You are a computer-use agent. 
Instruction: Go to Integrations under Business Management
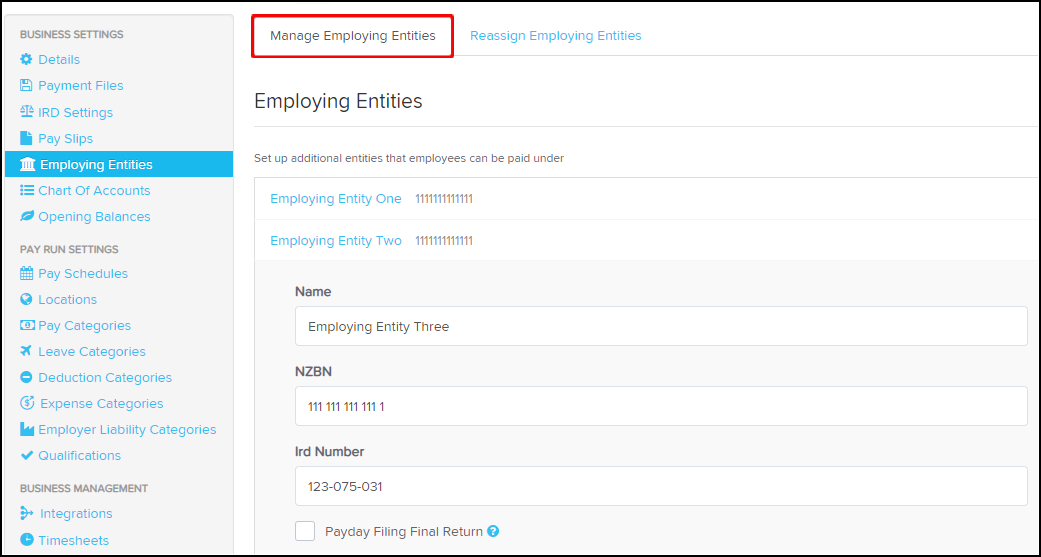(x=76, y=514)
